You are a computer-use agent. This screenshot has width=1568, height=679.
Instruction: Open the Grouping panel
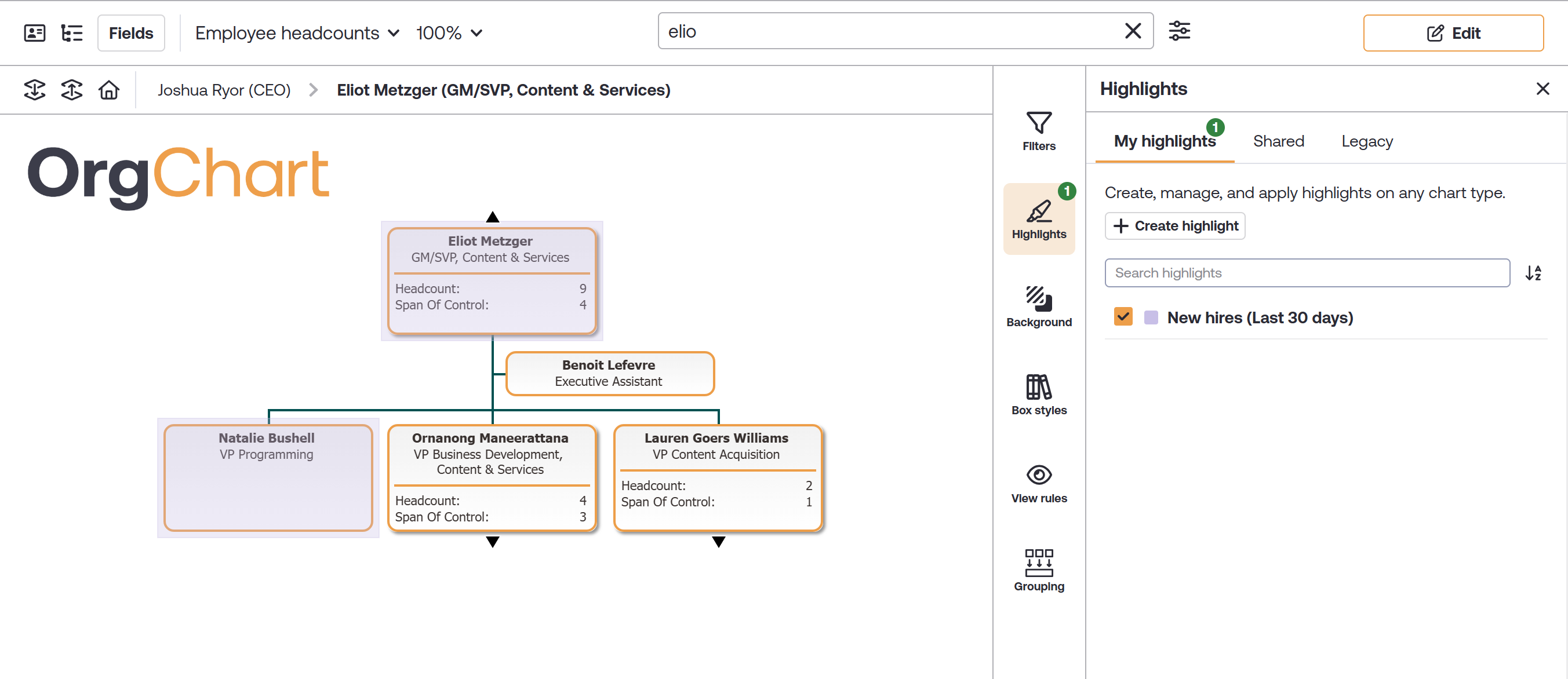pos(1038,571)
